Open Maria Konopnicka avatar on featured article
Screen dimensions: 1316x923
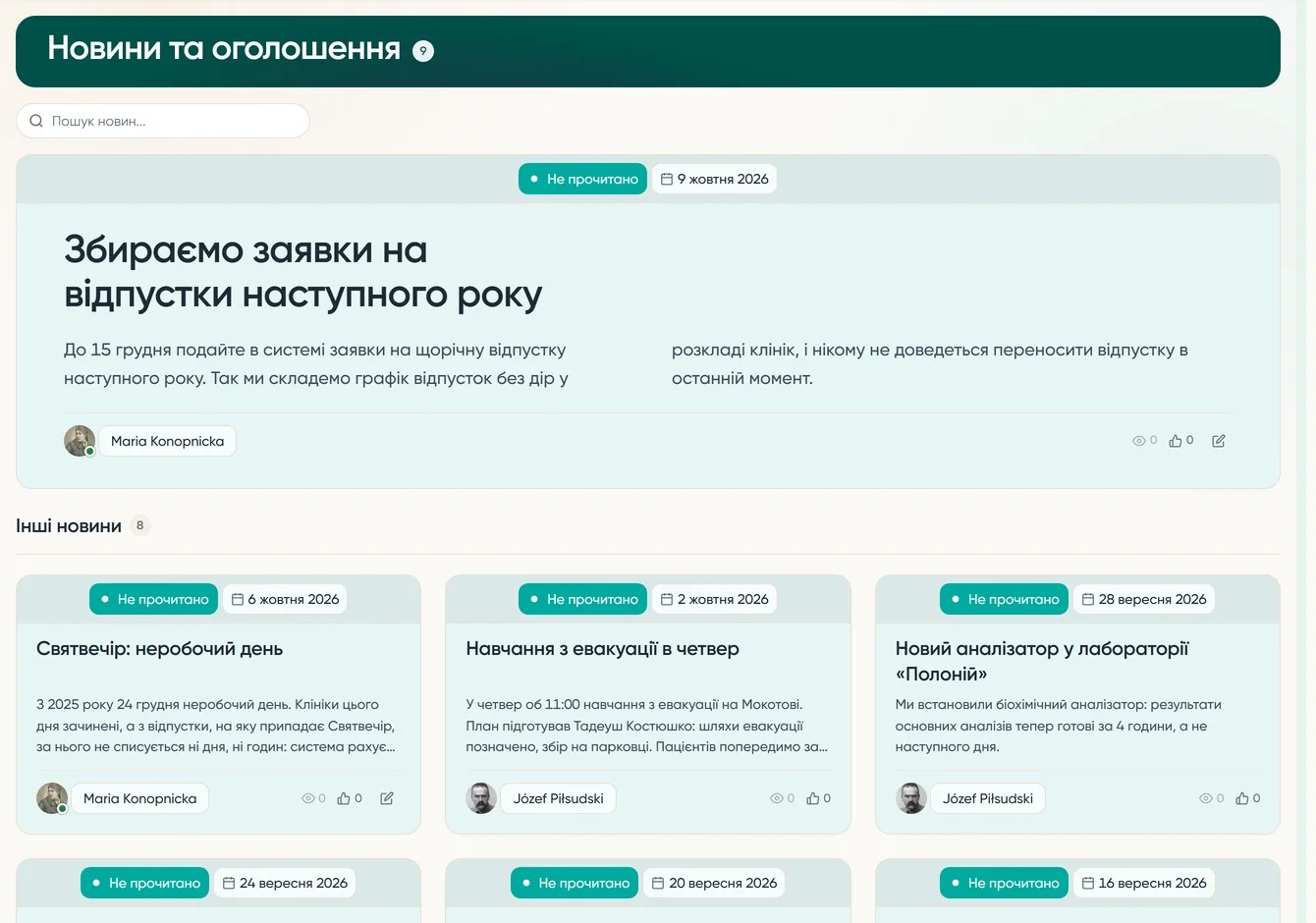[x=80, y=441]
